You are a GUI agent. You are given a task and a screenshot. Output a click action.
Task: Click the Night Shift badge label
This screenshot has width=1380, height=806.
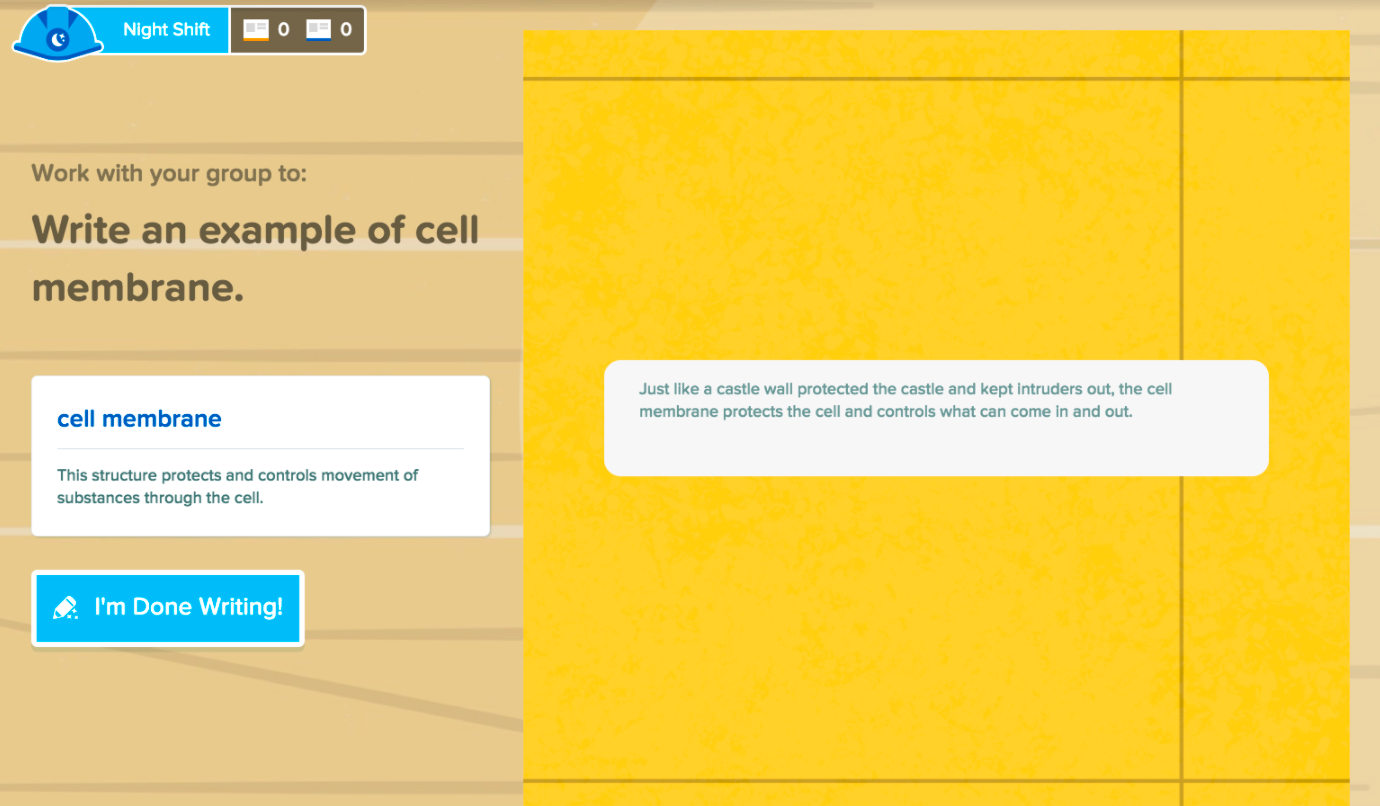click(166, 30)
